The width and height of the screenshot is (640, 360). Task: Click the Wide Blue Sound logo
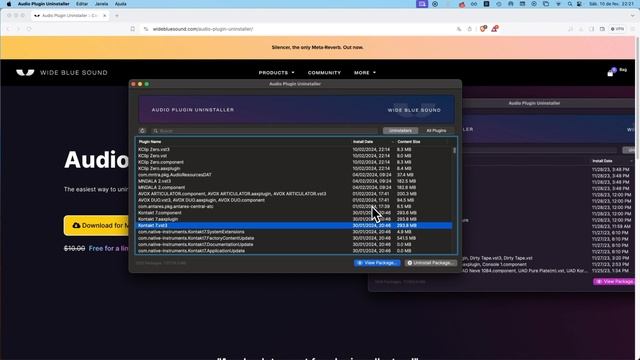tap(62, 73)
